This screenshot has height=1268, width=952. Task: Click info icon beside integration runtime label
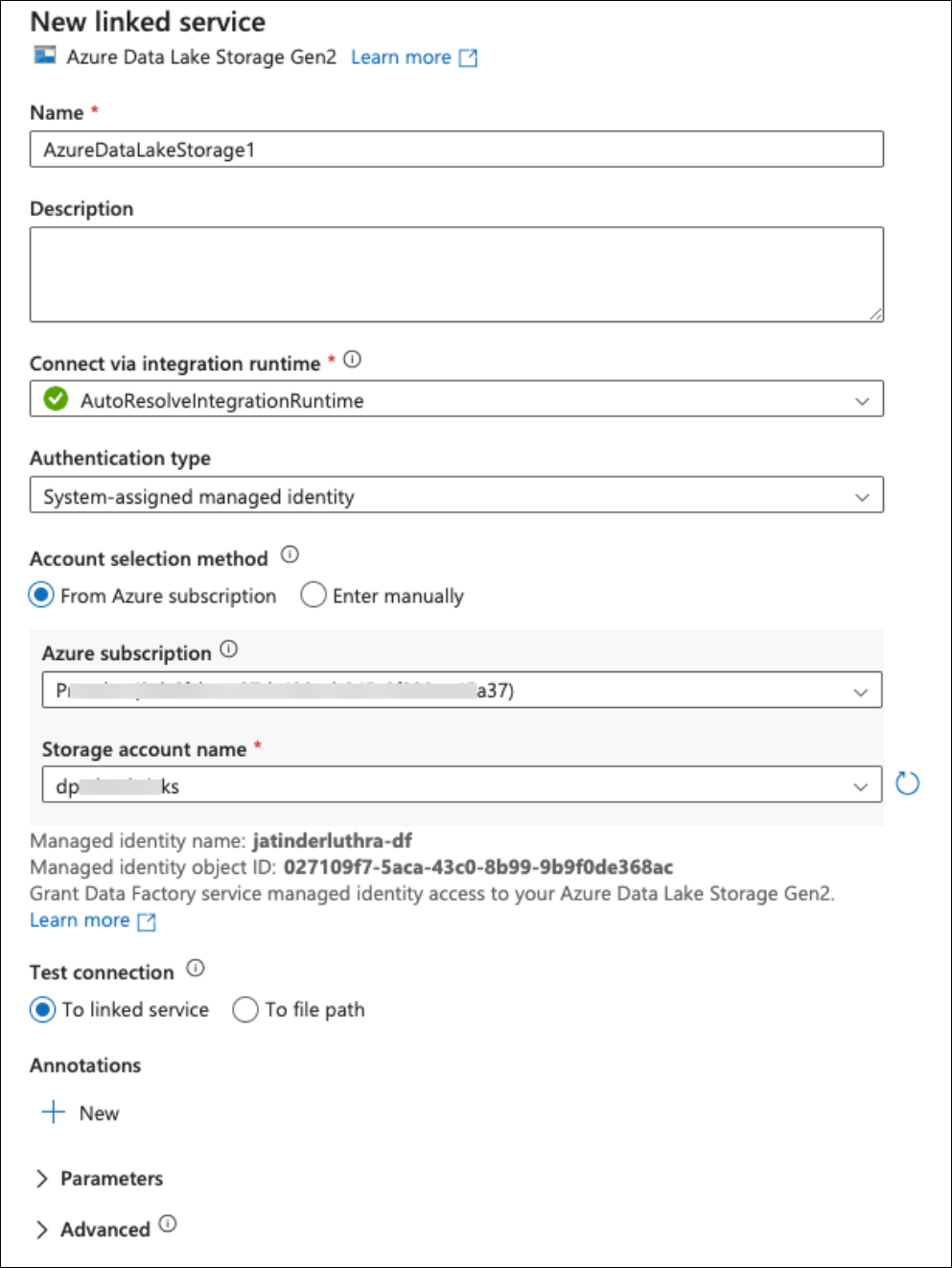pos(352,360)
